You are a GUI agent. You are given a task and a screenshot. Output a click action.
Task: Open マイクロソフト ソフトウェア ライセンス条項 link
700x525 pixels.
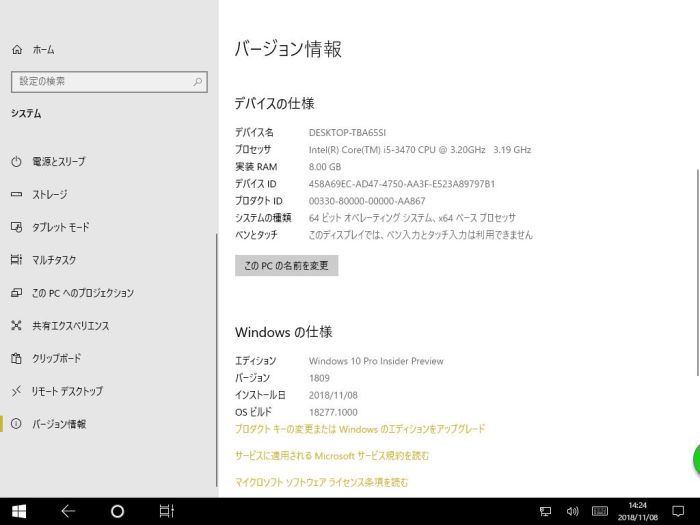[x=321, y=482]
